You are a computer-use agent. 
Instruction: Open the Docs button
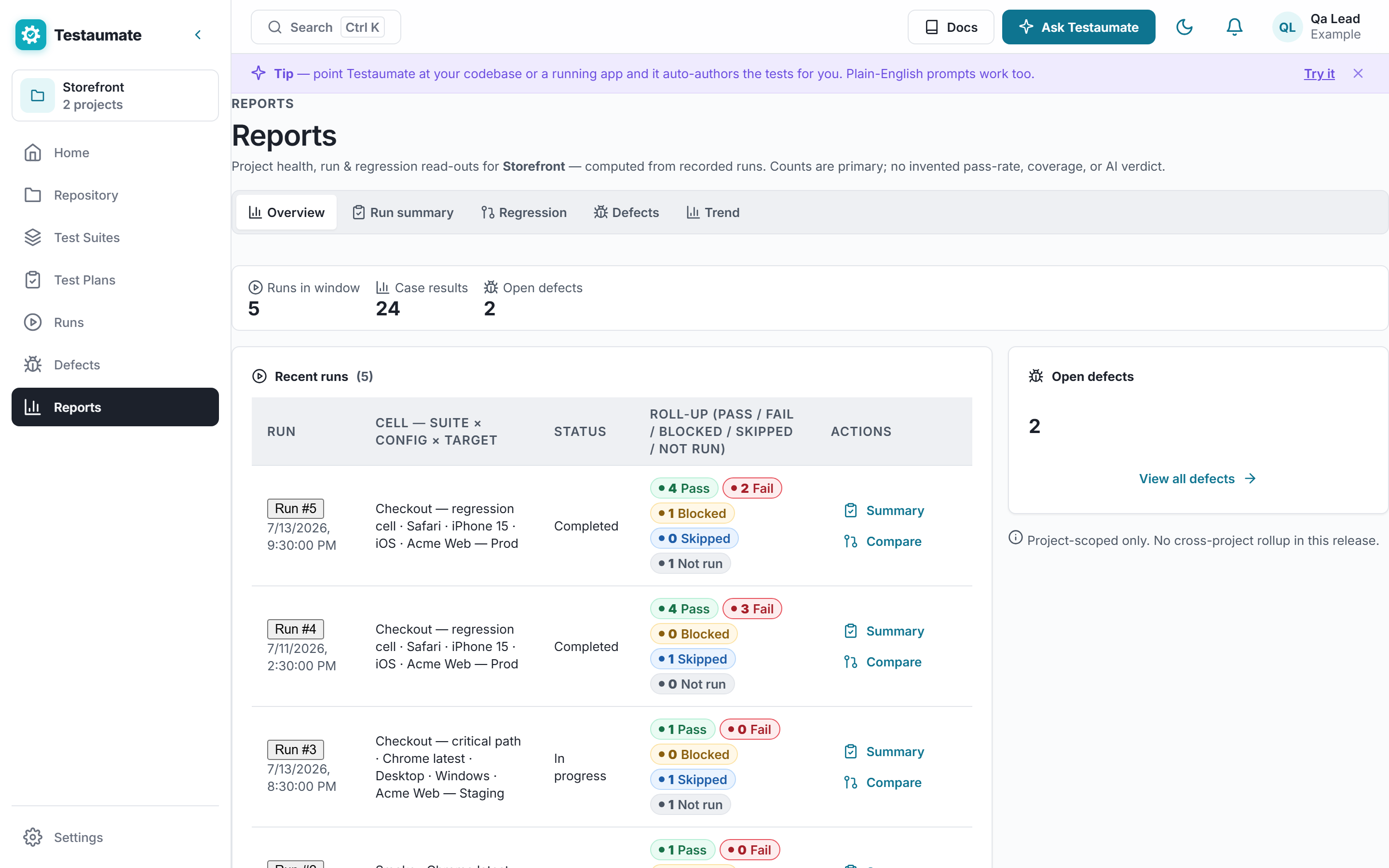(x=951, y=27)
